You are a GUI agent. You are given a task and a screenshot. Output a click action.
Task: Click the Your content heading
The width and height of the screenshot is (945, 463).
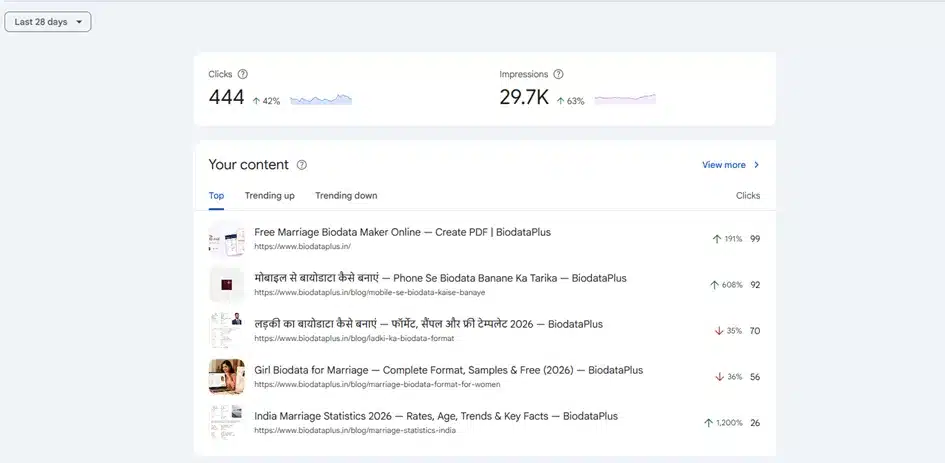(248, 165)
